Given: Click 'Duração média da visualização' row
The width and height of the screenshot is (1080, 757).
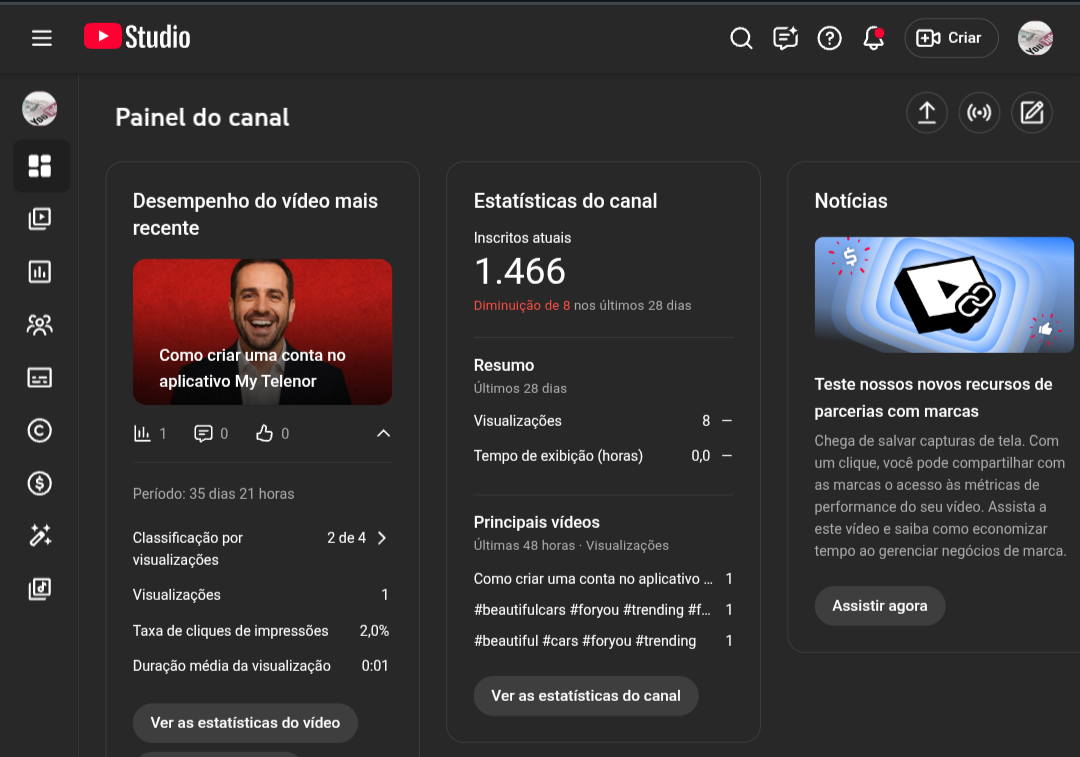Looking at the screenshot, I should 261,666.
